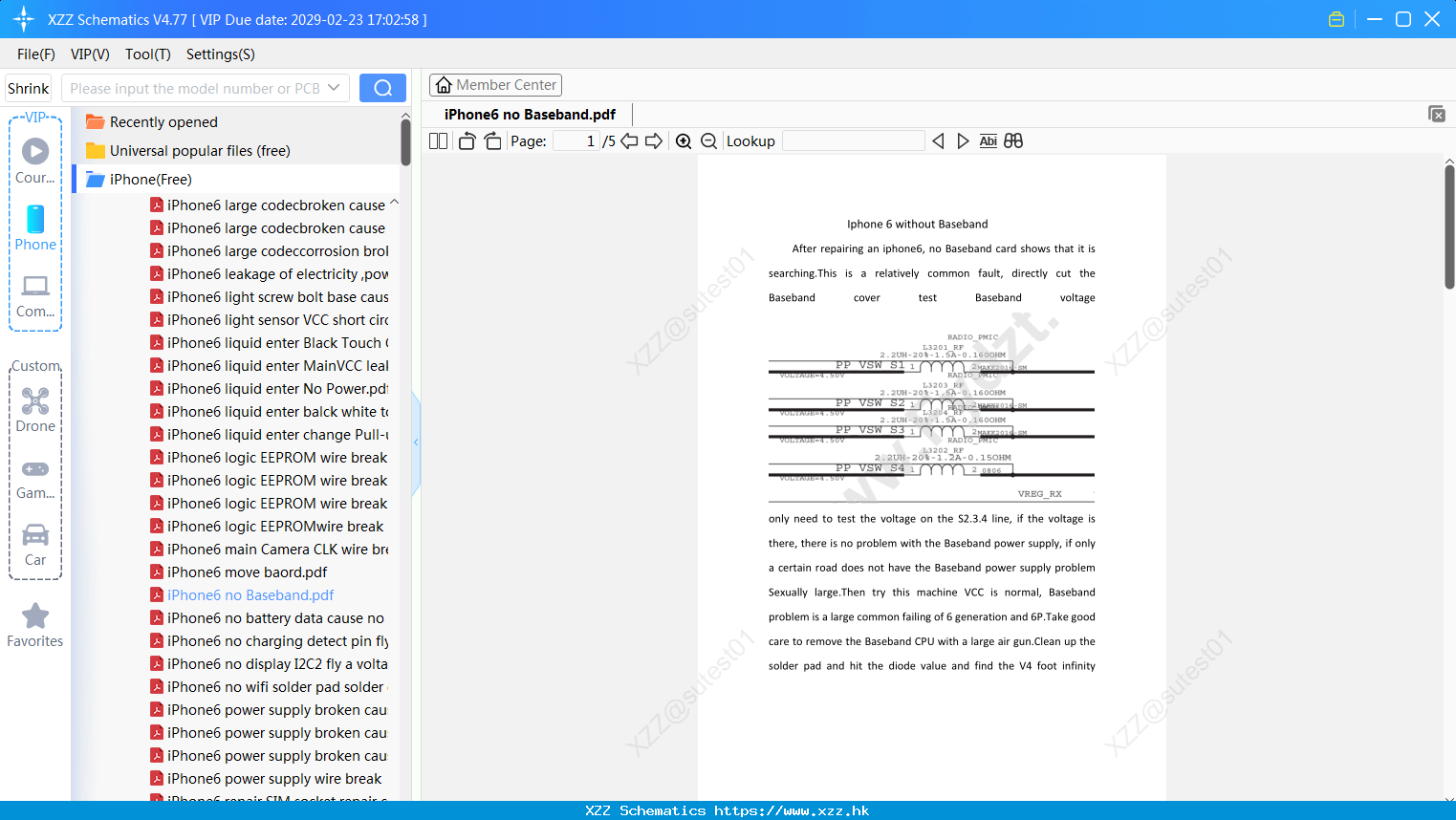Open iPhone6 logic EEPROMwire break file
Image resolution: width=1456 pixels, height=820 pixels.
coord(267,527)
